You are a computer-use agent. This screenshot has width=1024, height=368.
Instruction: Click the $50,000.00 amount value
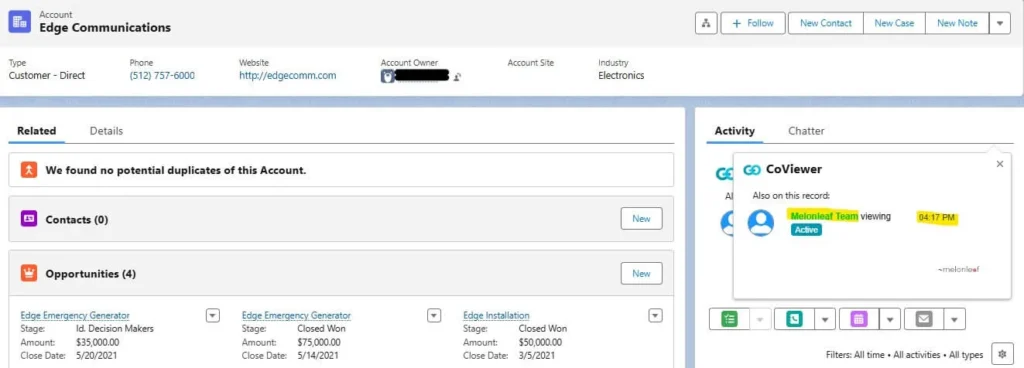tap(540, 343)
